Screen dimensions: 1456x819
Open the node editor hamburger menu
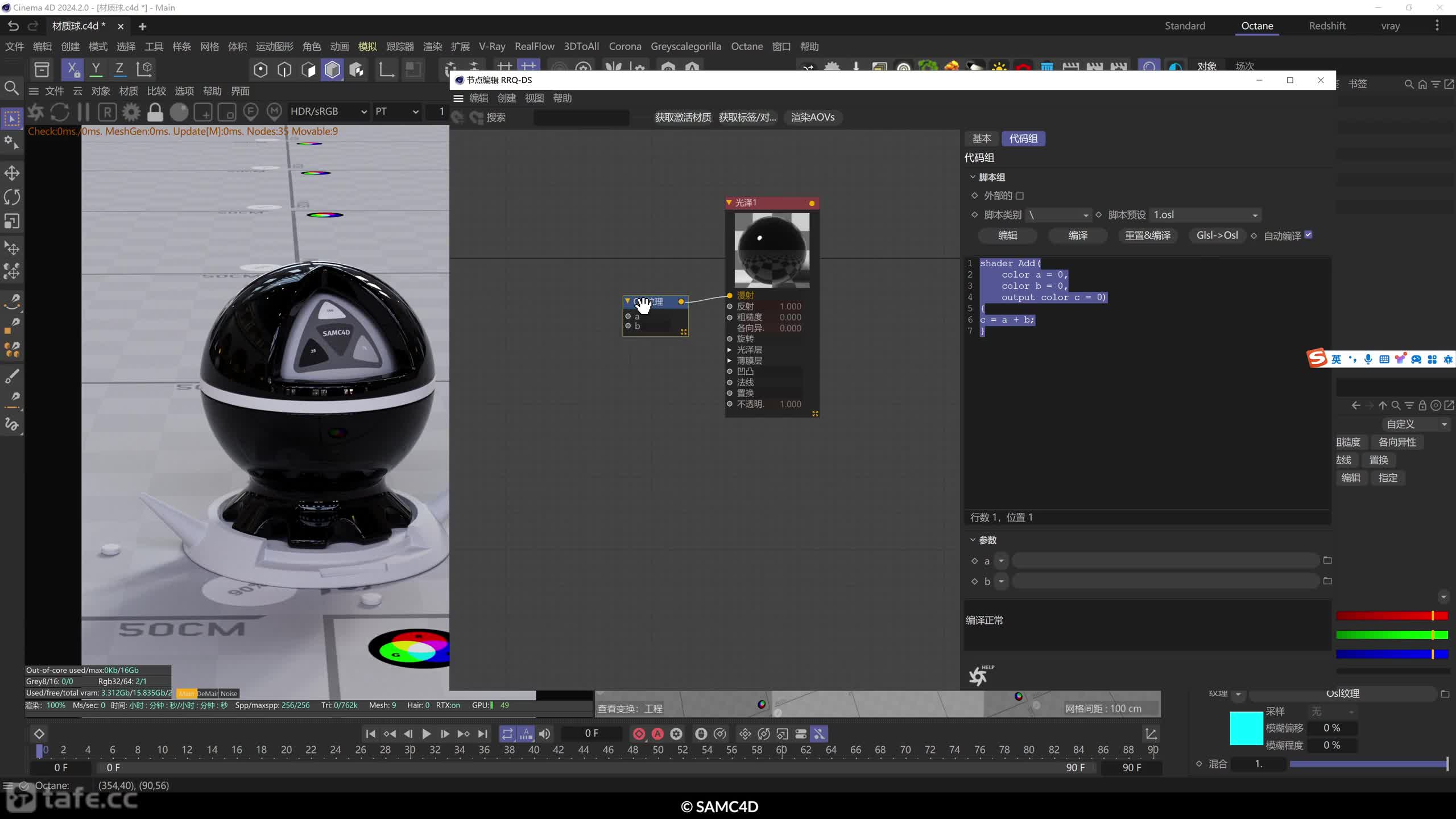tap(458, 98)
